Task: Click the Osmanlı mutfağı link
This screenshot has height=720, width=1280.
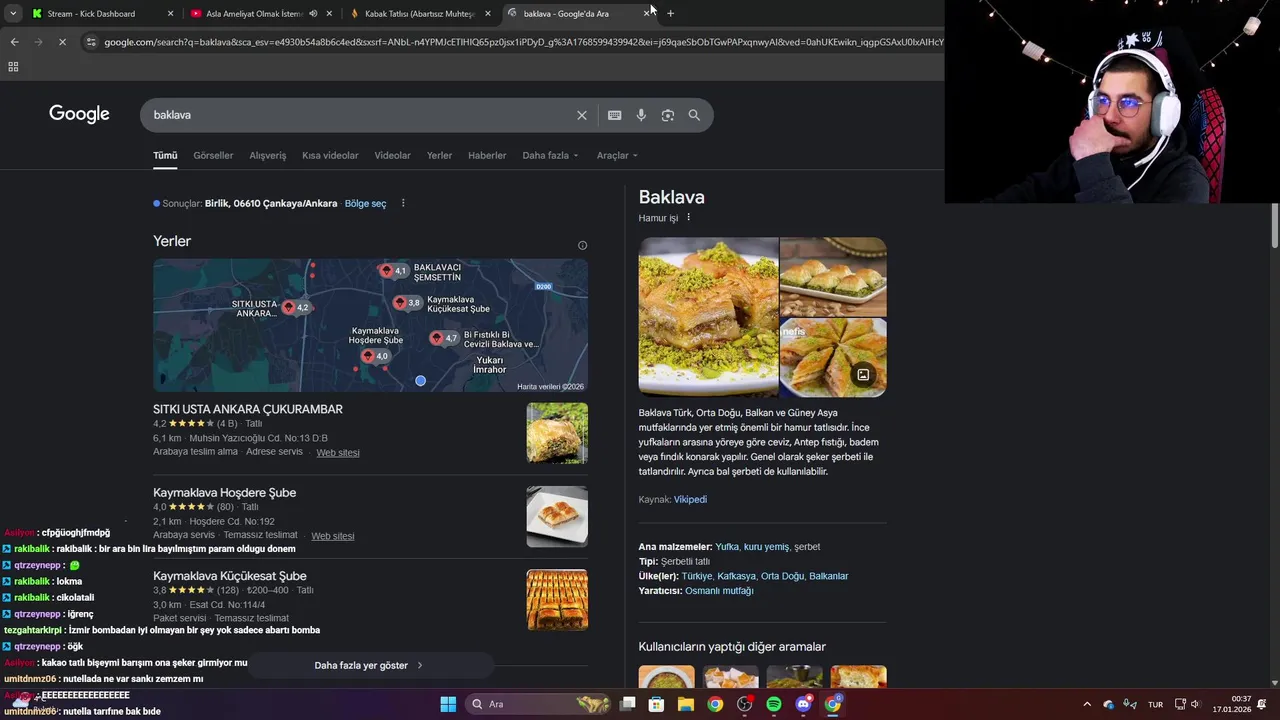Action: coord(719,591)
